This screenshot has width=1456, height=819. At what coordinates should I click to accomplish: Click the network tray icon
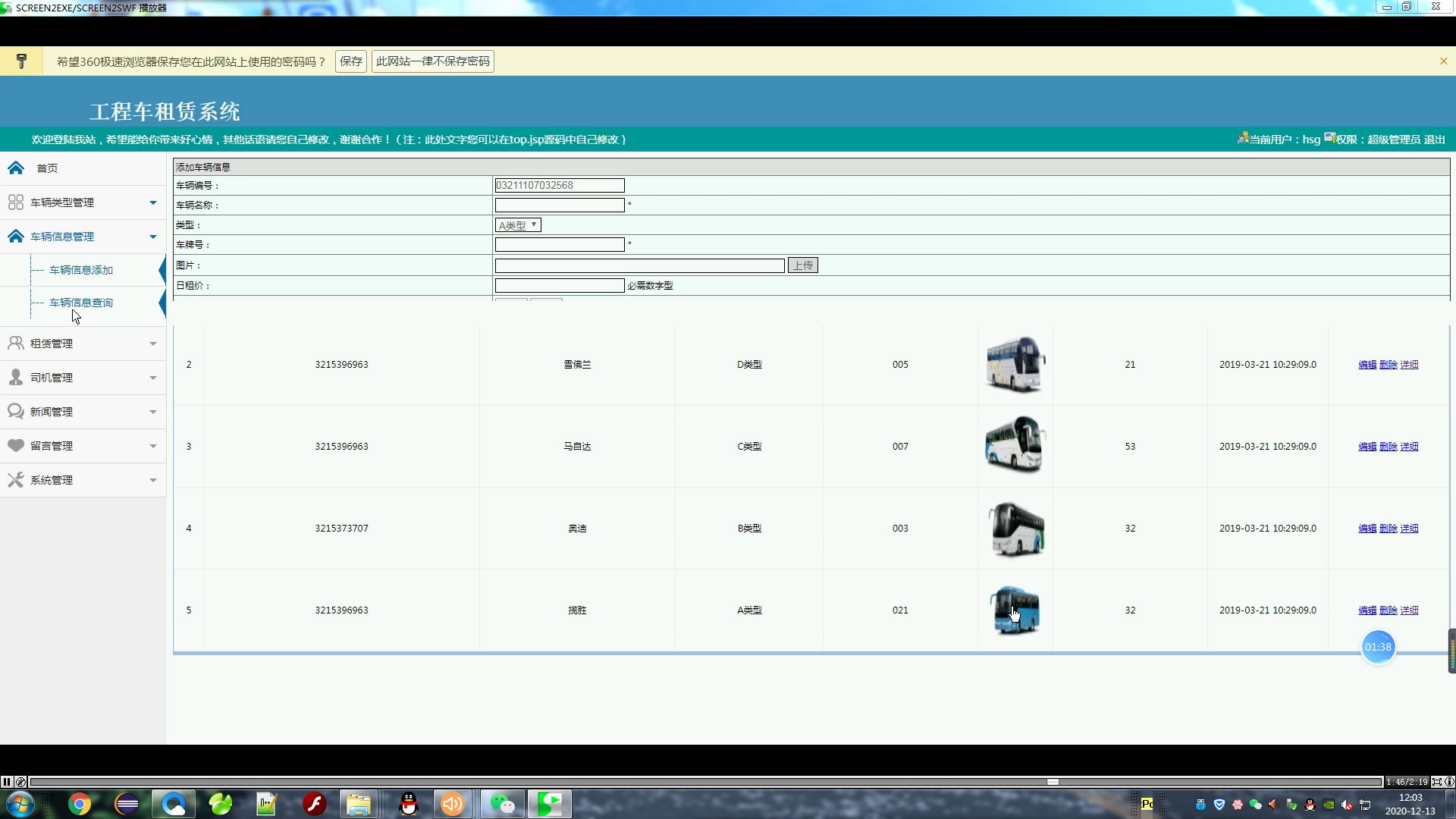coord(1365,805)
